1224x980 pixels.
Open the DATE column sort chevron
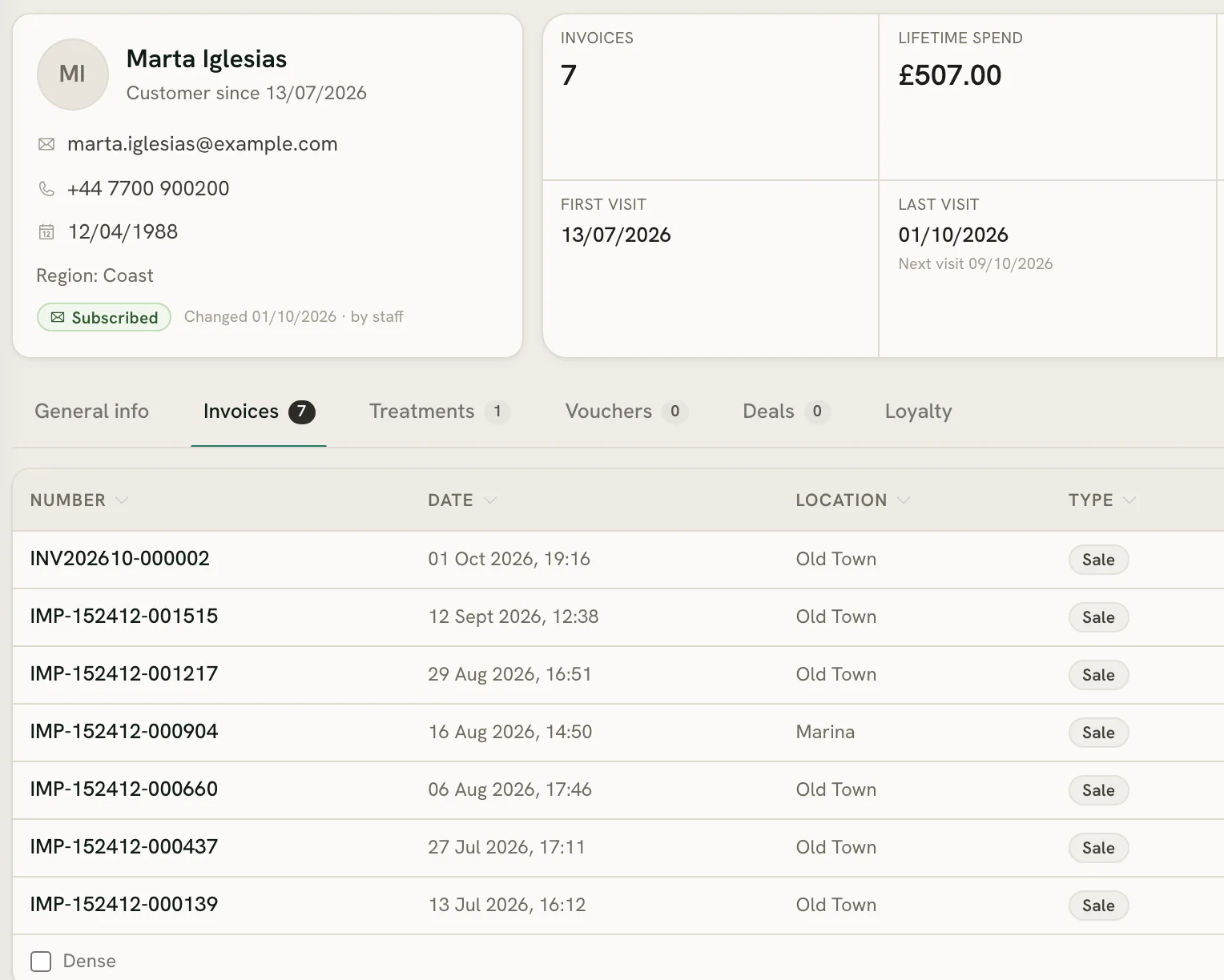(490, 500)
